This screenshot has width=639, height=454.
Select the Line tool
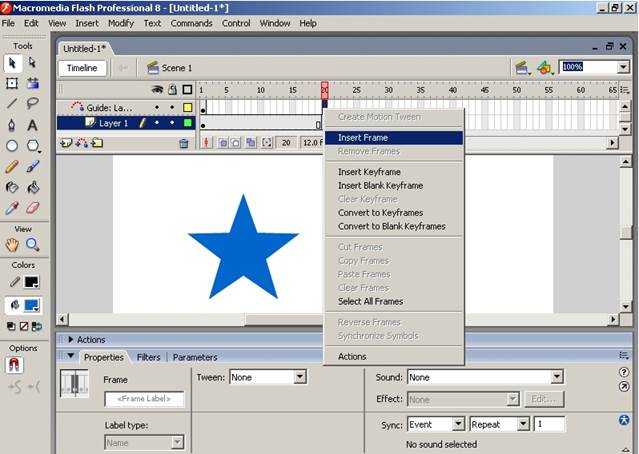(12, 104)
